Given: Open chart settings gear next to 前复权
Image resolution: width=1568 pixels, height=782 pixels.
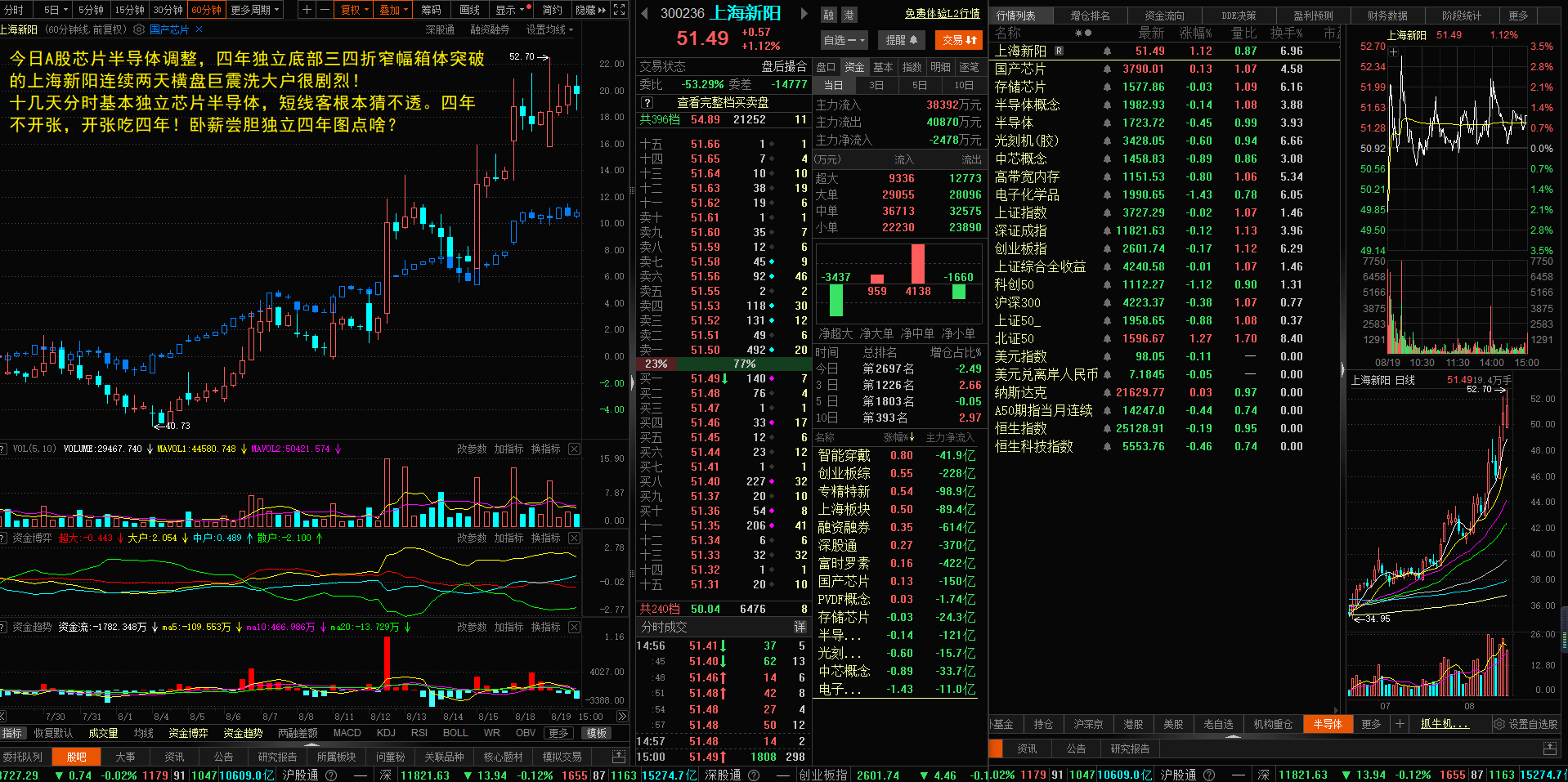Looking at the screenshot, I should point(139,29).
